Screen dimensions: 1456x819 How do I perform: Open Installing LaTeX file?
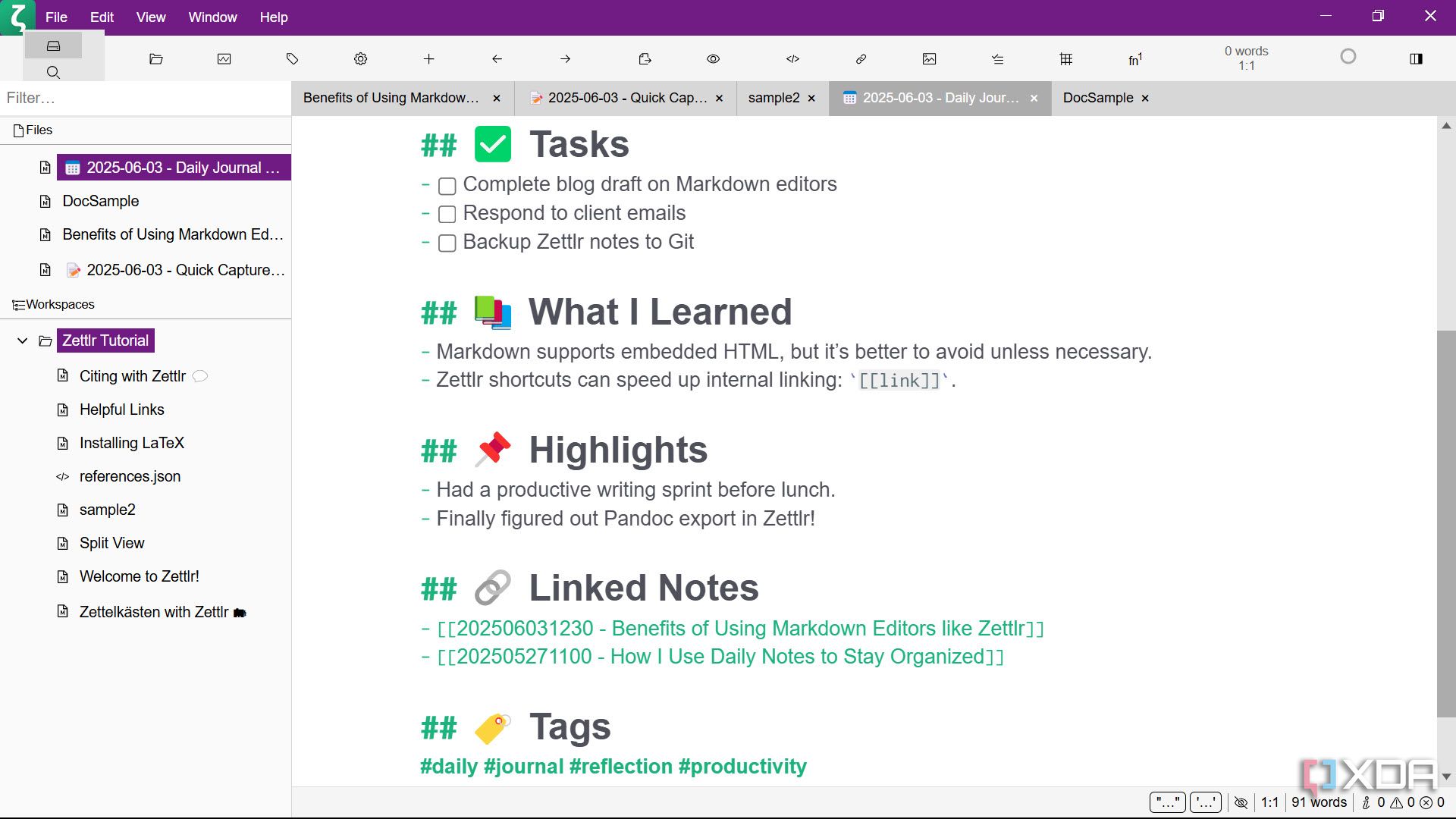[132, 443]
